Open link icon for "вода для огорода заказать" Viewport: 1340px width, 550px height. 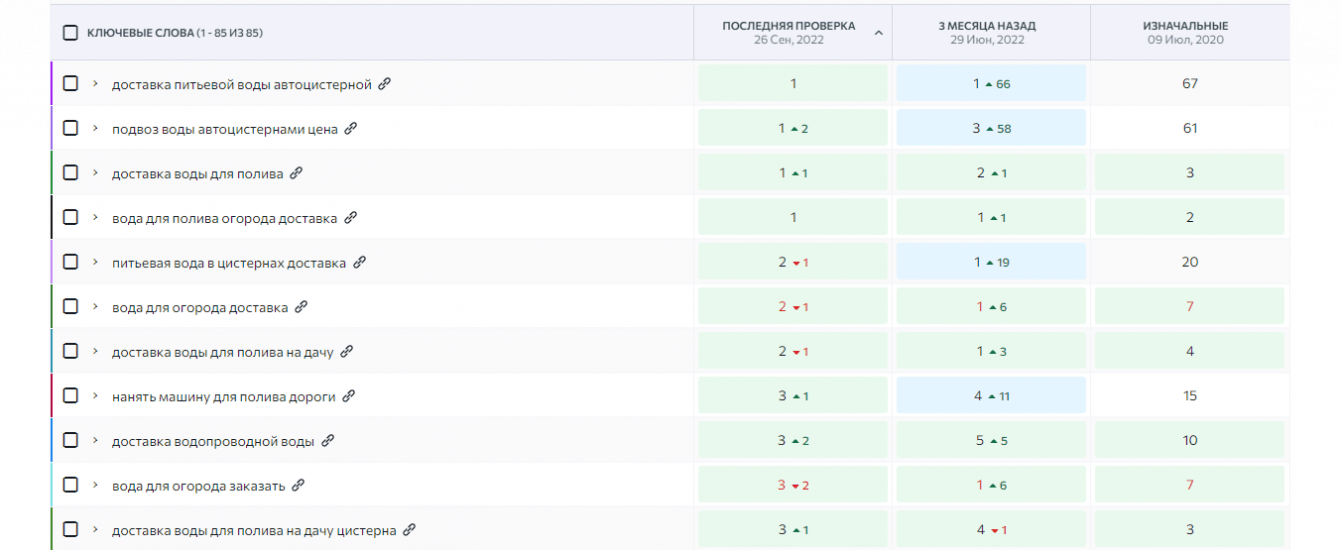coord(298,486)
